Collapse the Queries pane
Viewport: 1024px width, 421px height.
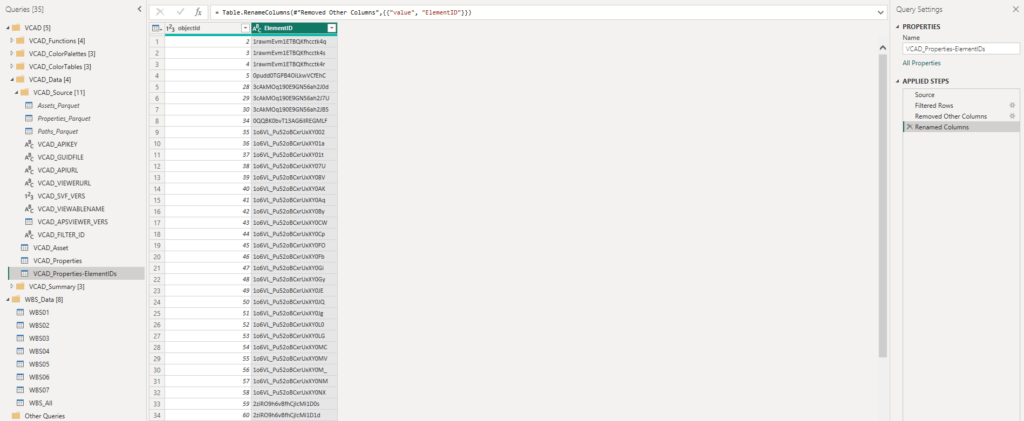(x=138, y=9)
